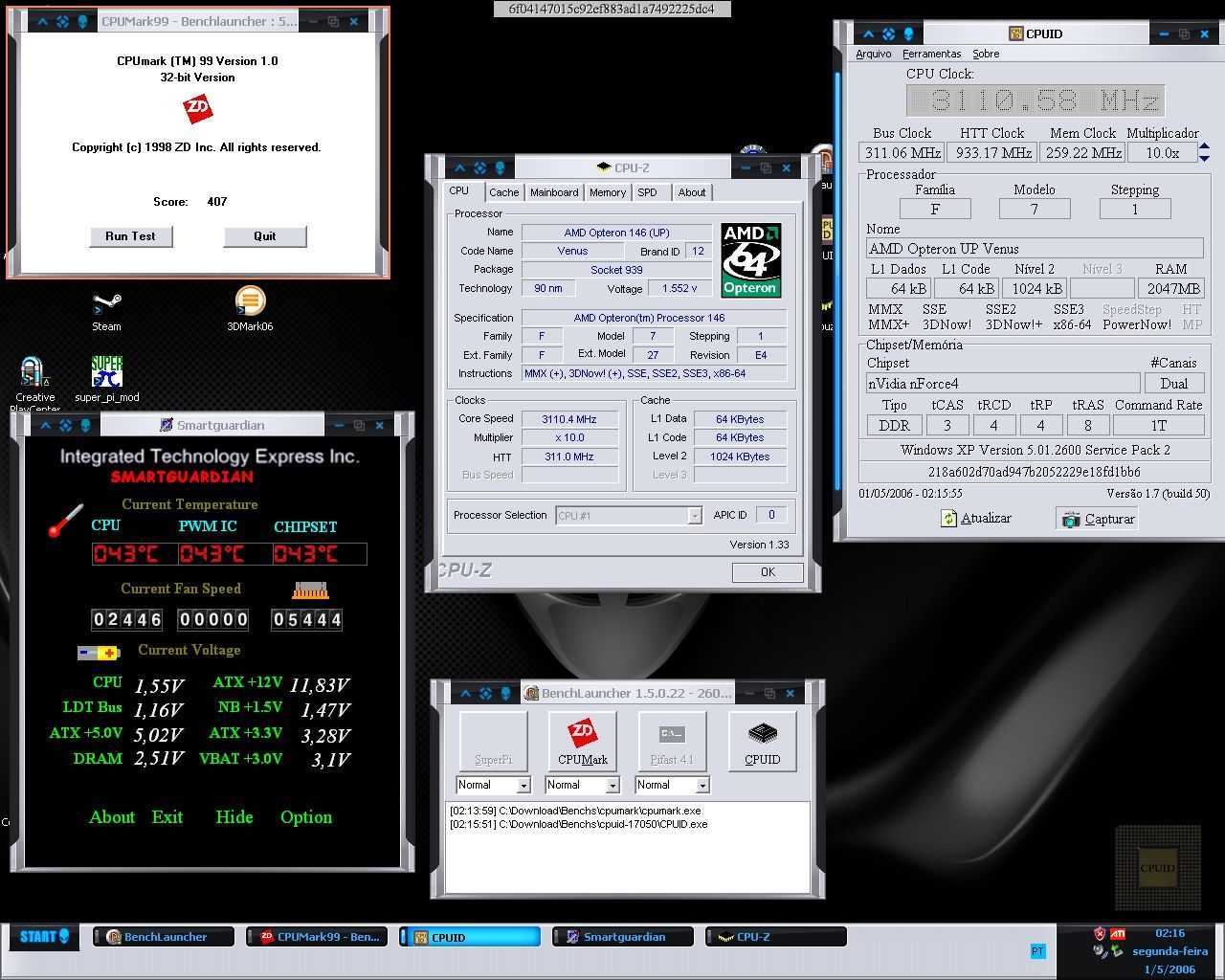Launch CPUMark from the BenchLauncher ZD icon
1225x980 pixels.
(582, 741)
